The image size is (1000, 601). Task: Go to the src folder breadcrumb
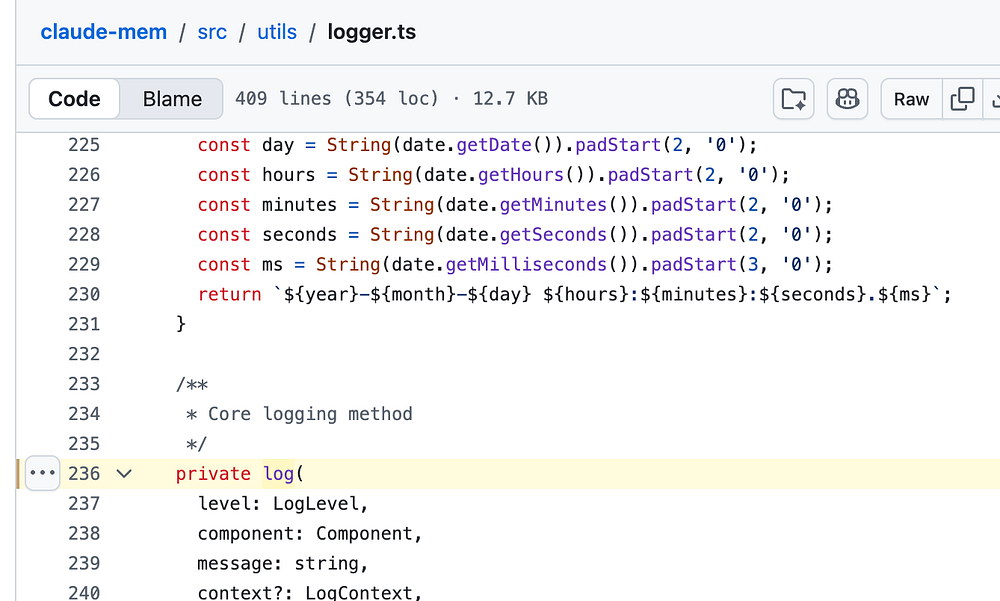212,32
